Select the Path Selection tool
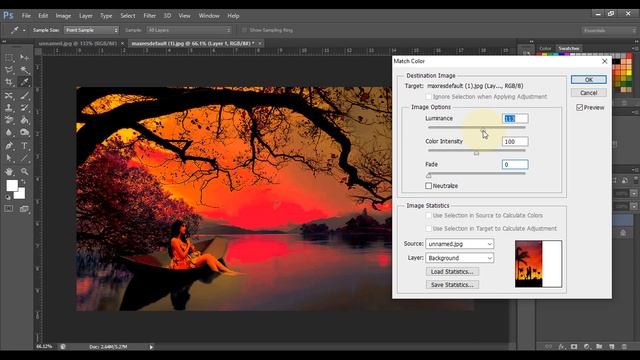 click(x=9, y=158)
